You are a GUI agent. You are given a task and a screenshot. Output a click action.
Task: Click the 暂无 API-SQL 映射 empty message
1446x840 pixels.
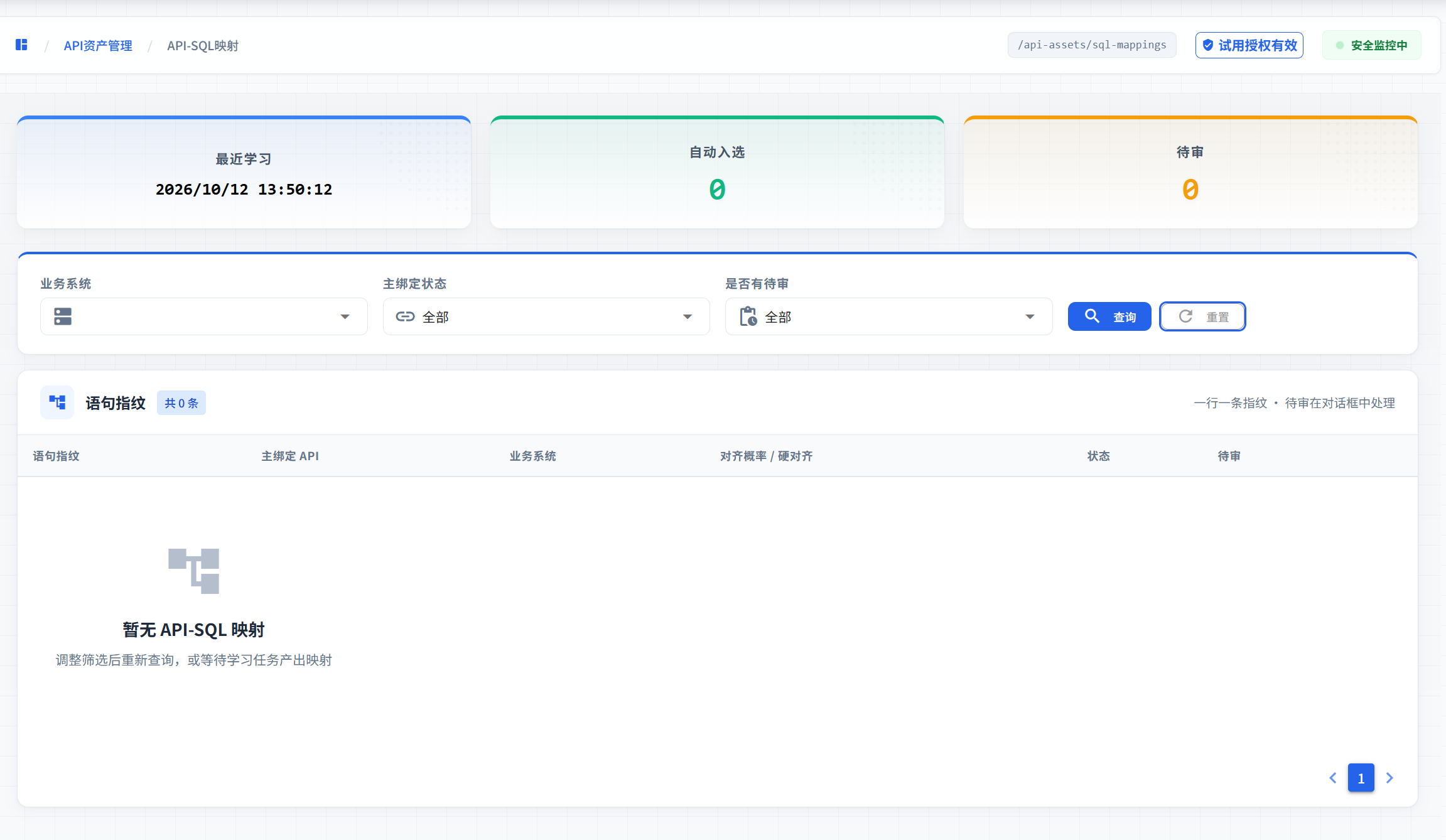click(193, 630)
